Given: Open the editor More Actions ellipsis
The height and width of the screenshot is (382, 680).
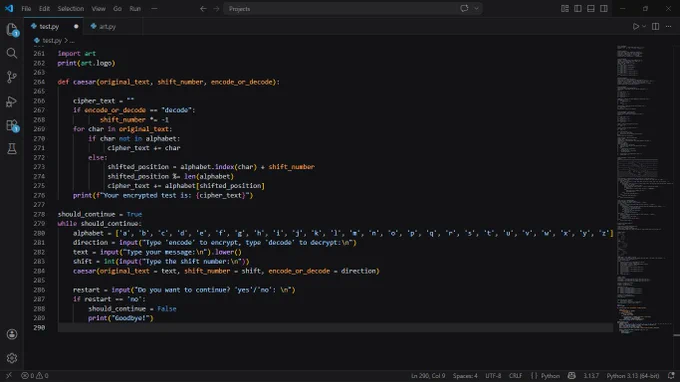Looking at the screenshot, I should pos(668,26).
